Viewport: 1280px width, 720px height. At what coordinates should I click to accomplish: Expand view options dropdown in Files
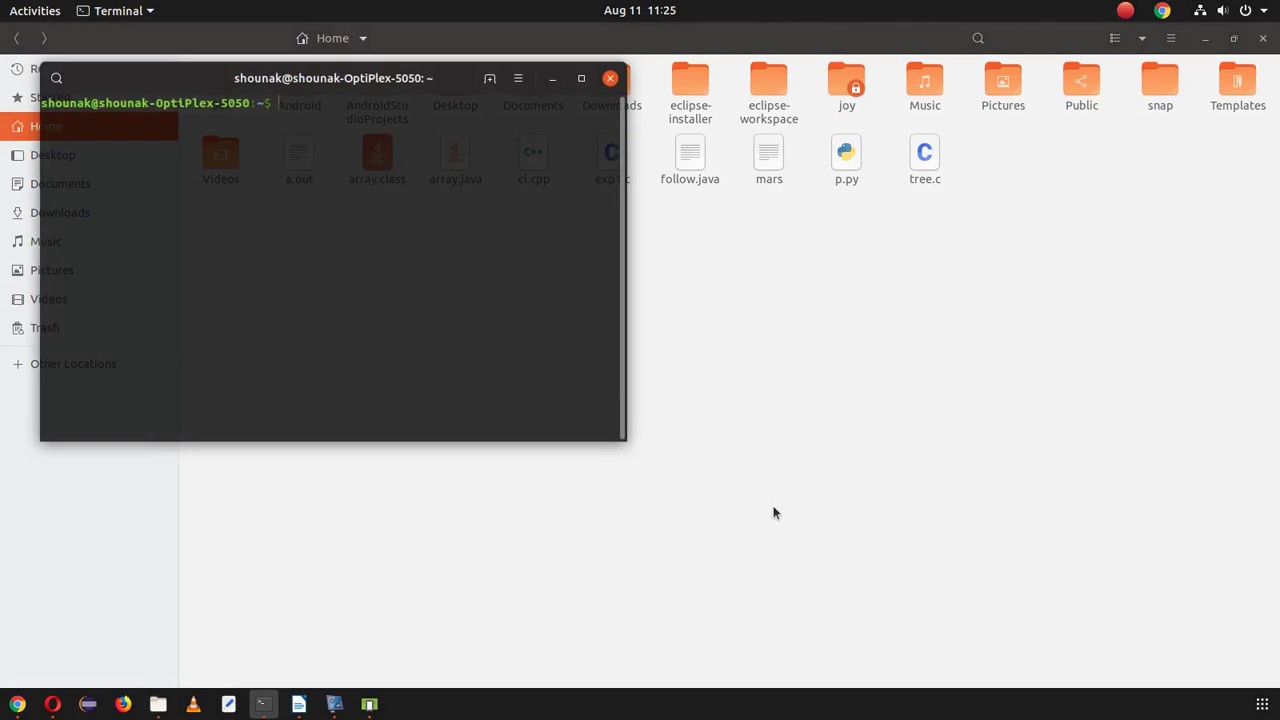click(x=1142, y=38)
